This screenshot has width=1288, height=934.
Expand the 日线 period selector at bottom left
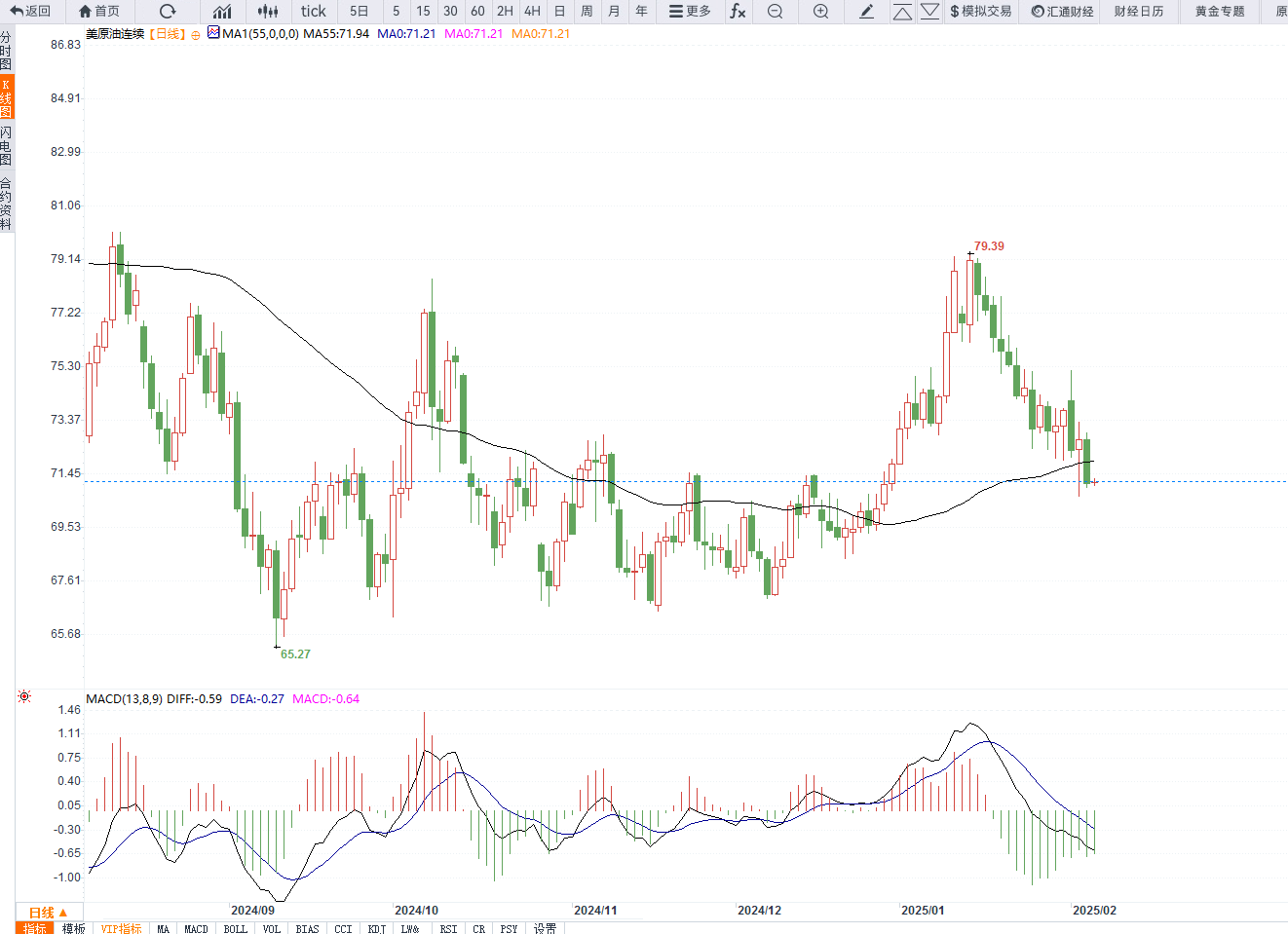[48, 913]
